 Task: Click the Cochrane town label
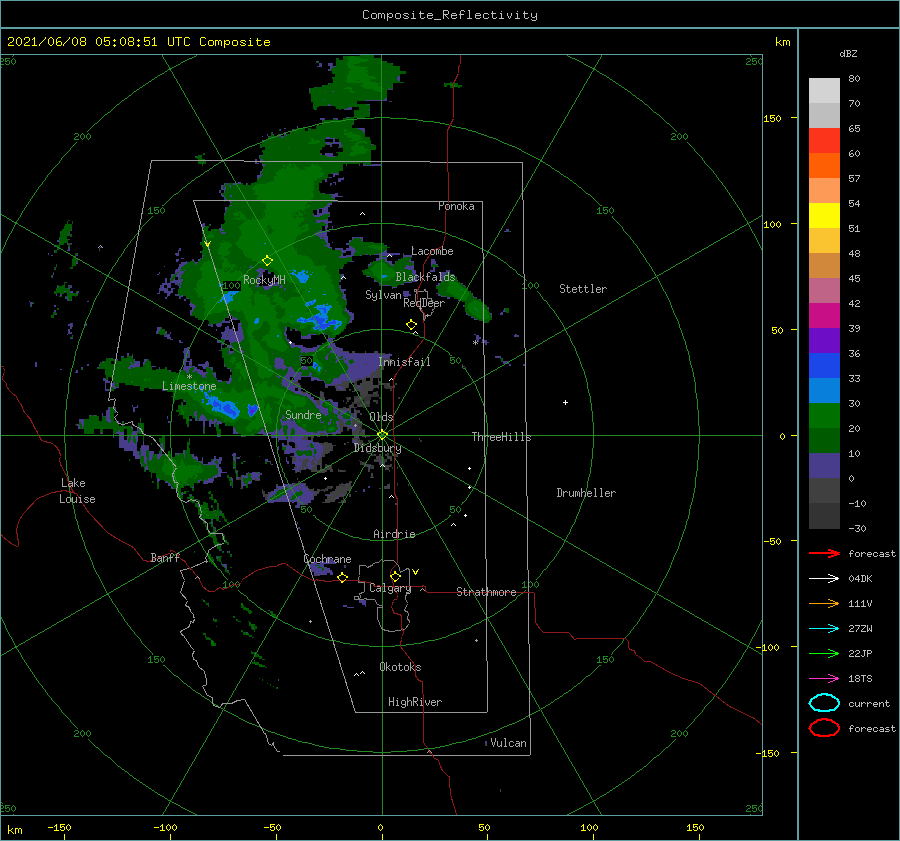tap(327, 559)
